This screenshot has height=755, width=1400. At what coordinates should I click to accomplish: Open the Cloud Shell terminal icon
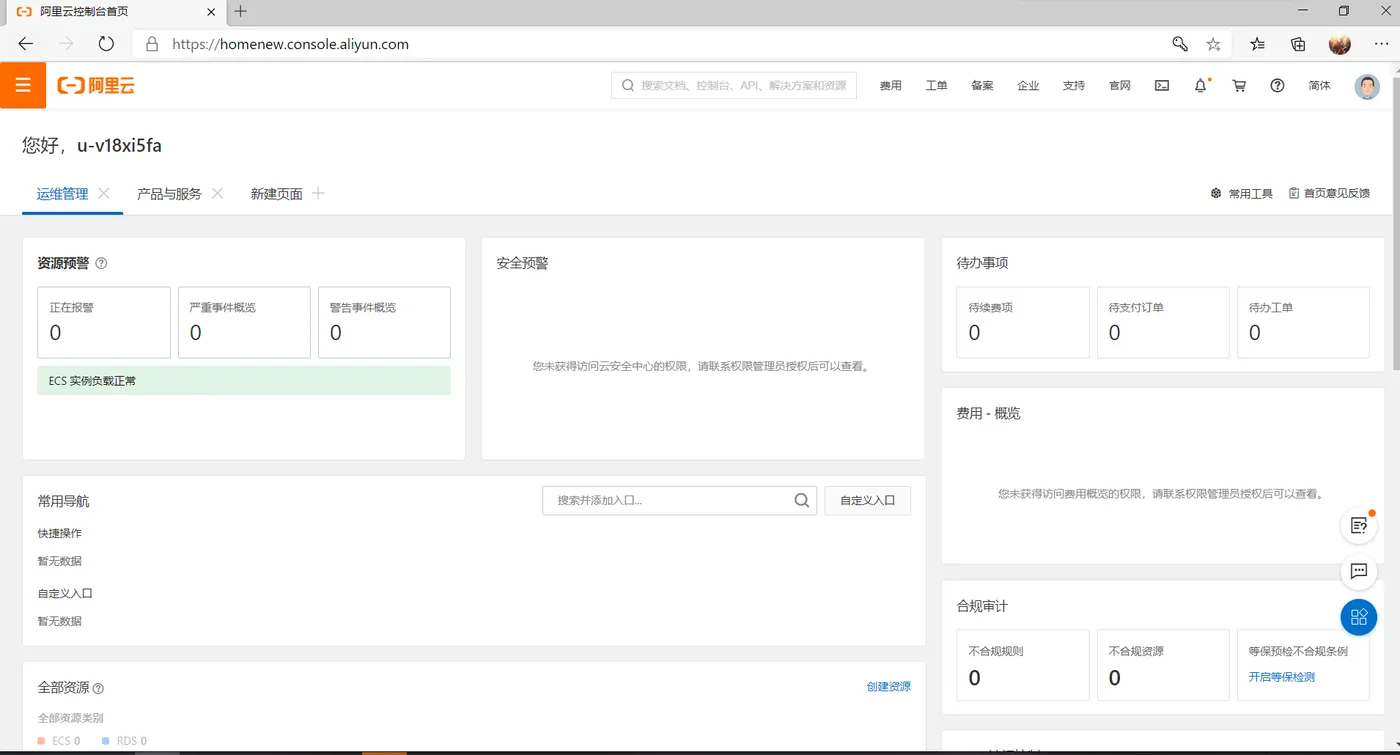pyautogui.click(x=1162, y=86)
